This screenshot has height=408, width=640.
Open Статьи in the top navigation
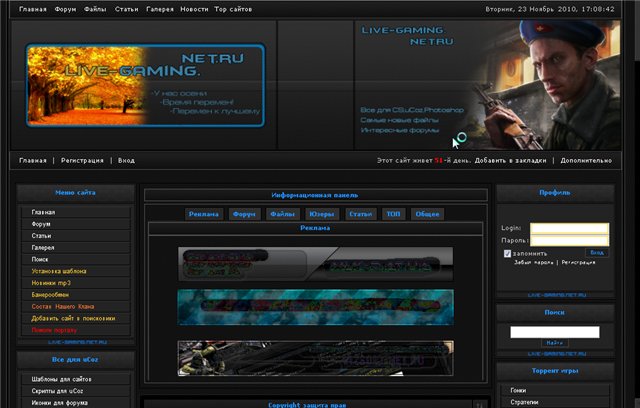coord(126,9)
